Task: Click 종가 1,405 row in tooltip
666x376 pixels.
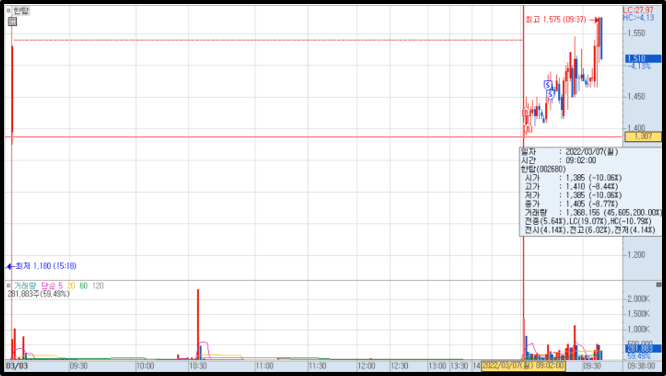Action: point(573,204)
